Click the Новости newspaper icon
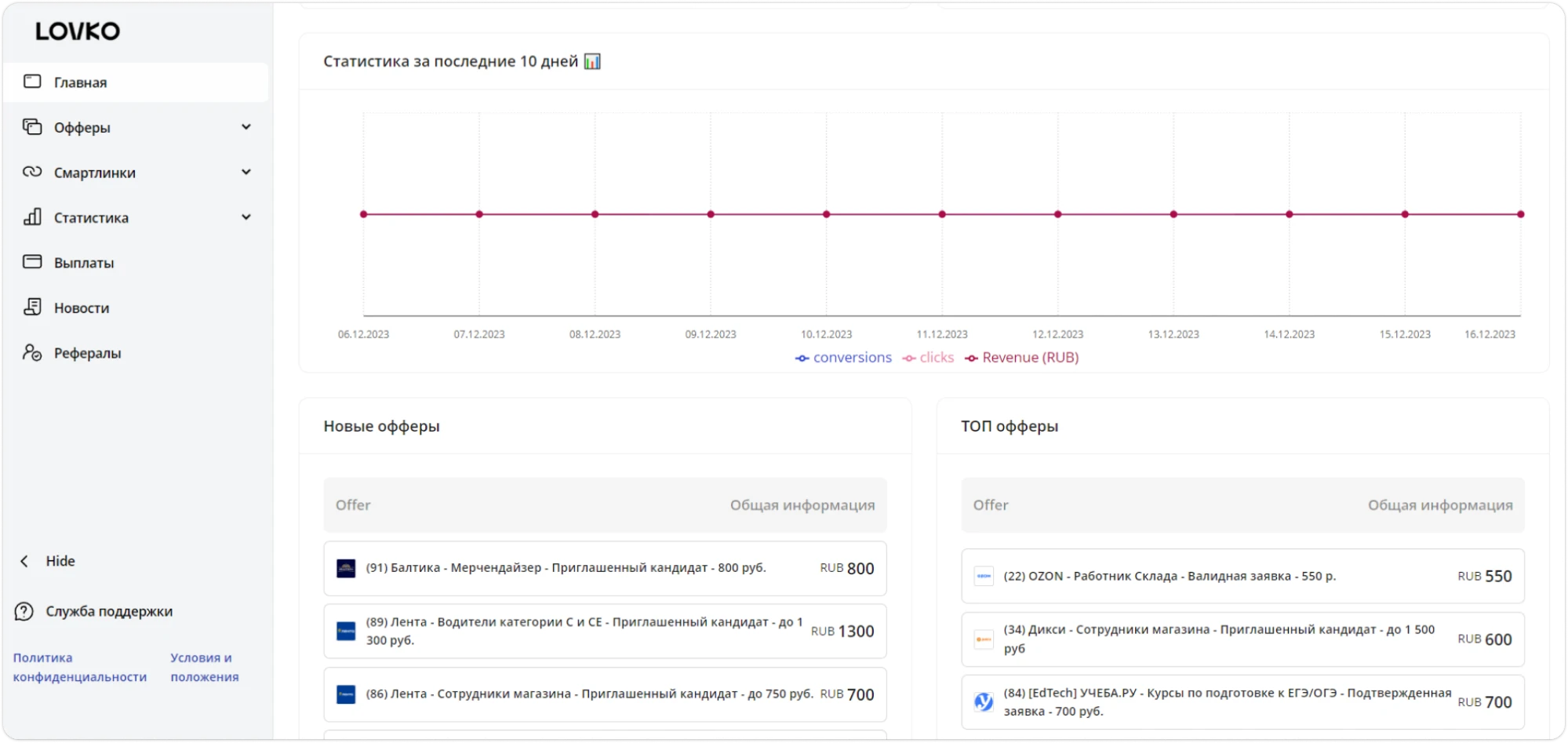The height and width of the screenshot is (743, 1568). [x=32, y=308]
